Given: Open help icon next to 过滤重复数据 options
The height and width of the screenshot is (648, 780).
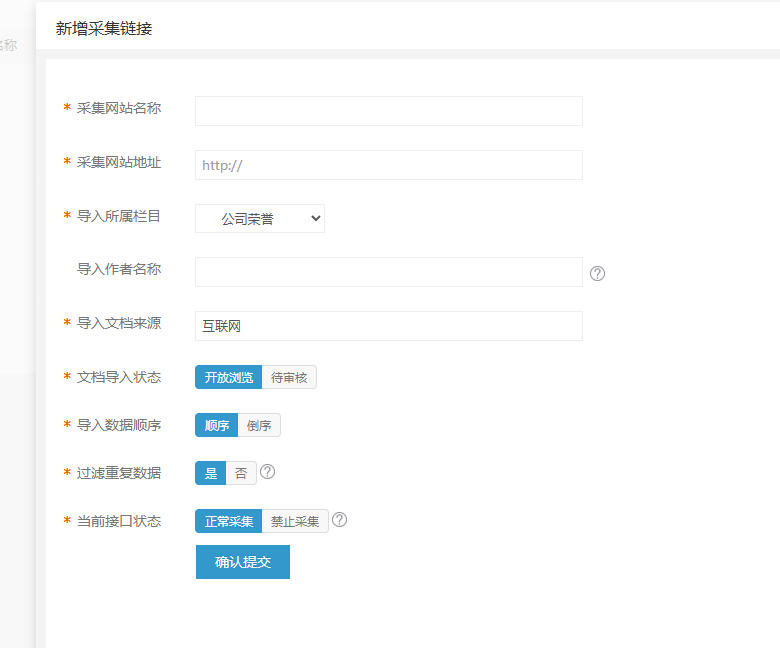Looking at the screenshot, I should 268,471.
